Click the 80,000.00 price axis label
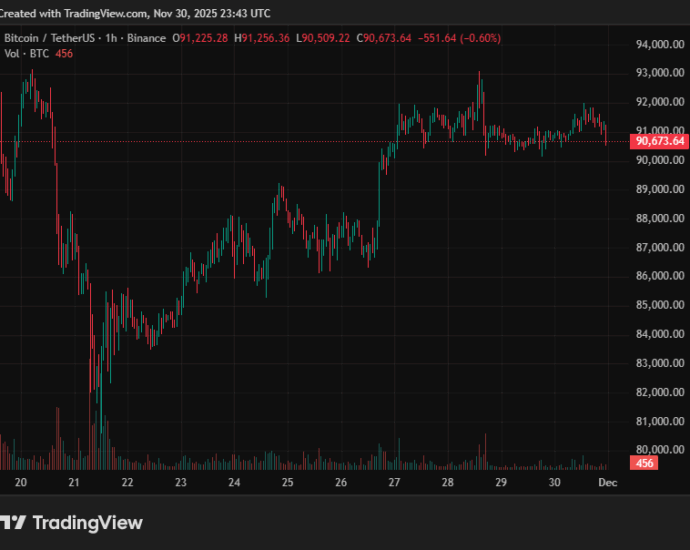 tap(659, 450)
